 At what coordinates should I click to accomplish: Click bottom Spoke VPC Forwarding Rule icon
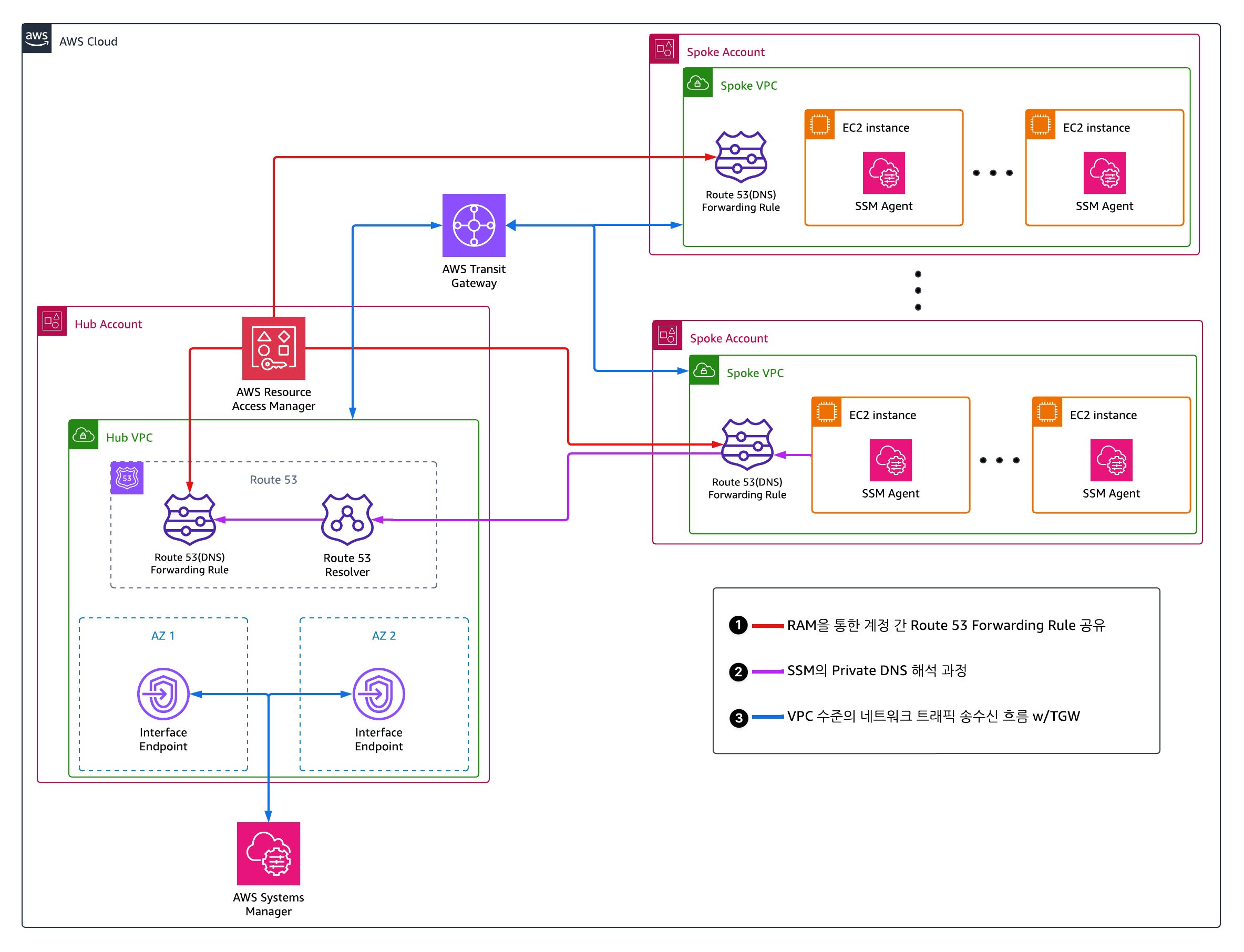(747, 444)
